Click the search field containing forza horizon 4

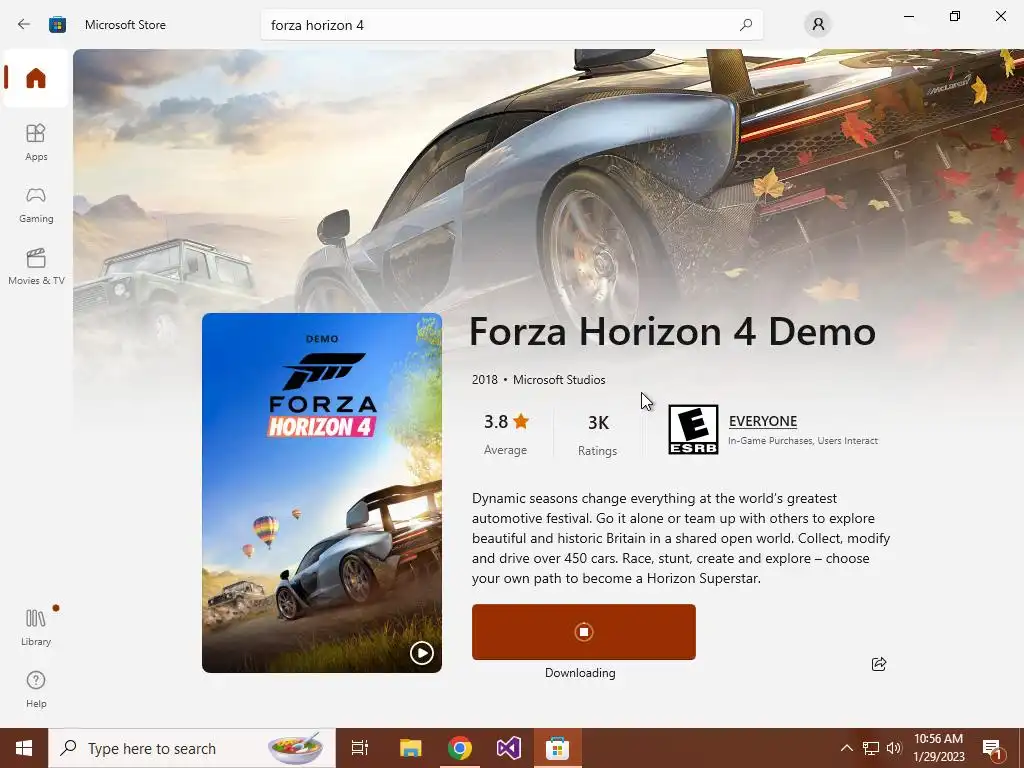click(511, 25)
